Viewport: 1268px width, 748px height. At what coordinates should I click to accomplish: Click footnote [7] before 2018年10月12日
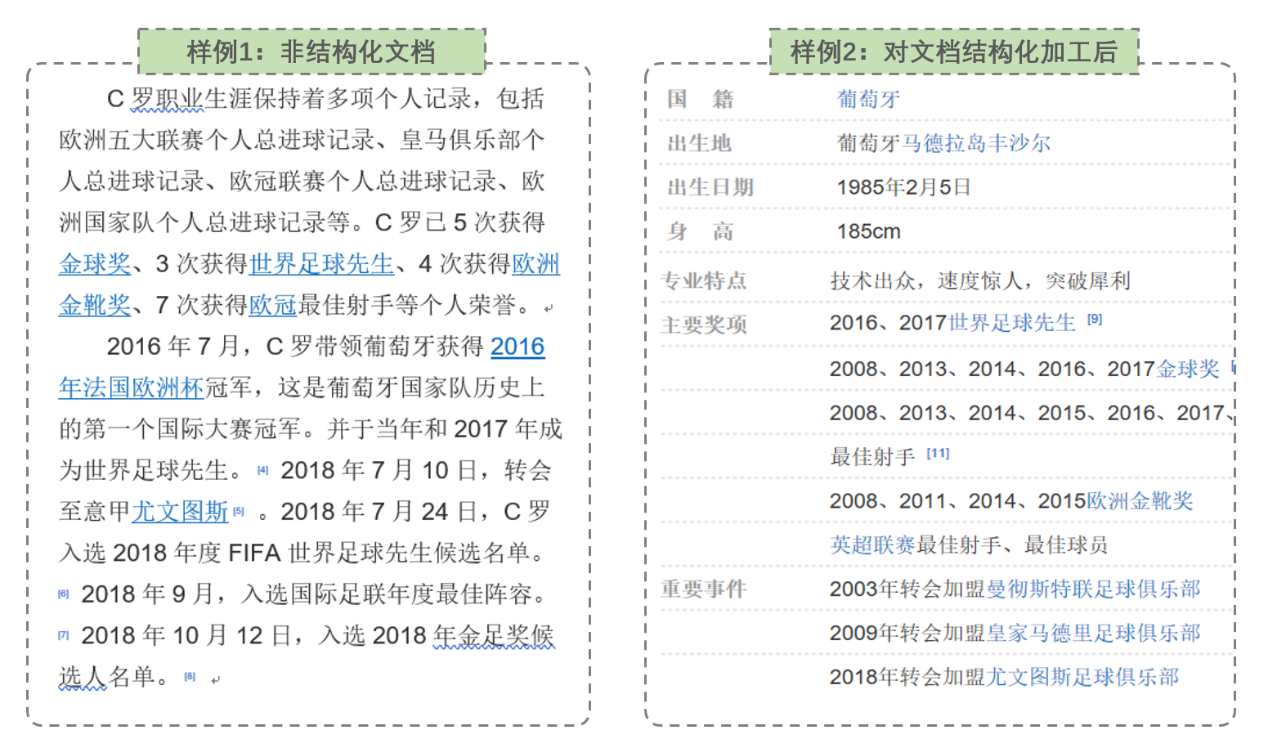click(64, 635)
